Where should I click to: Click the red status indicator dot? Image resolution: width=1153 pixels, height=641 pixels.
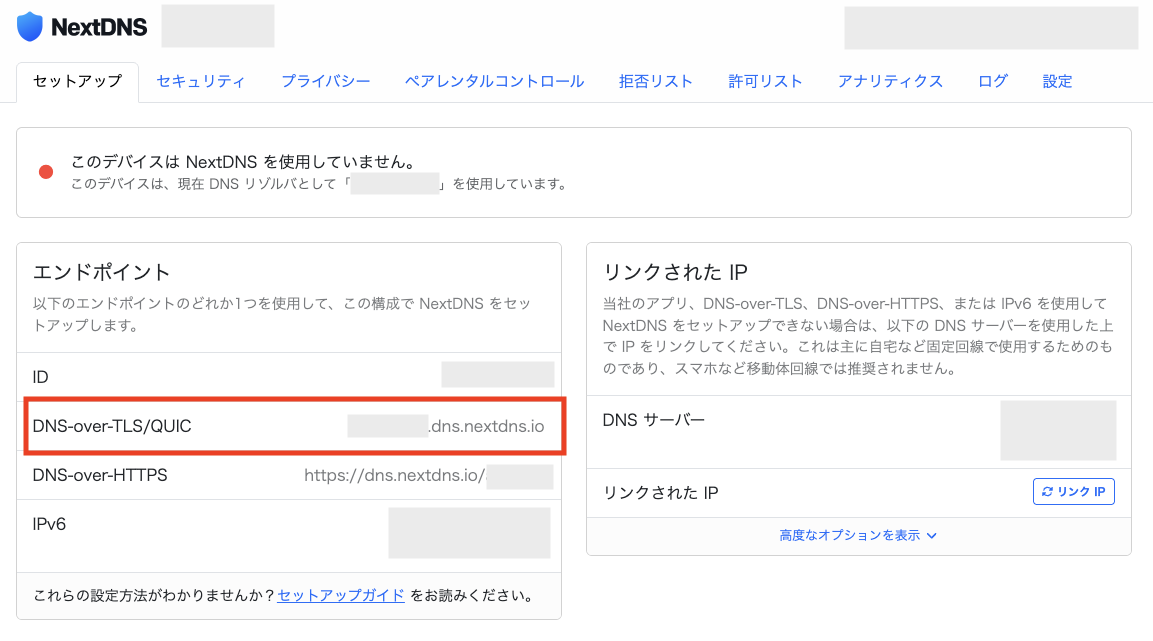point(45,170)
